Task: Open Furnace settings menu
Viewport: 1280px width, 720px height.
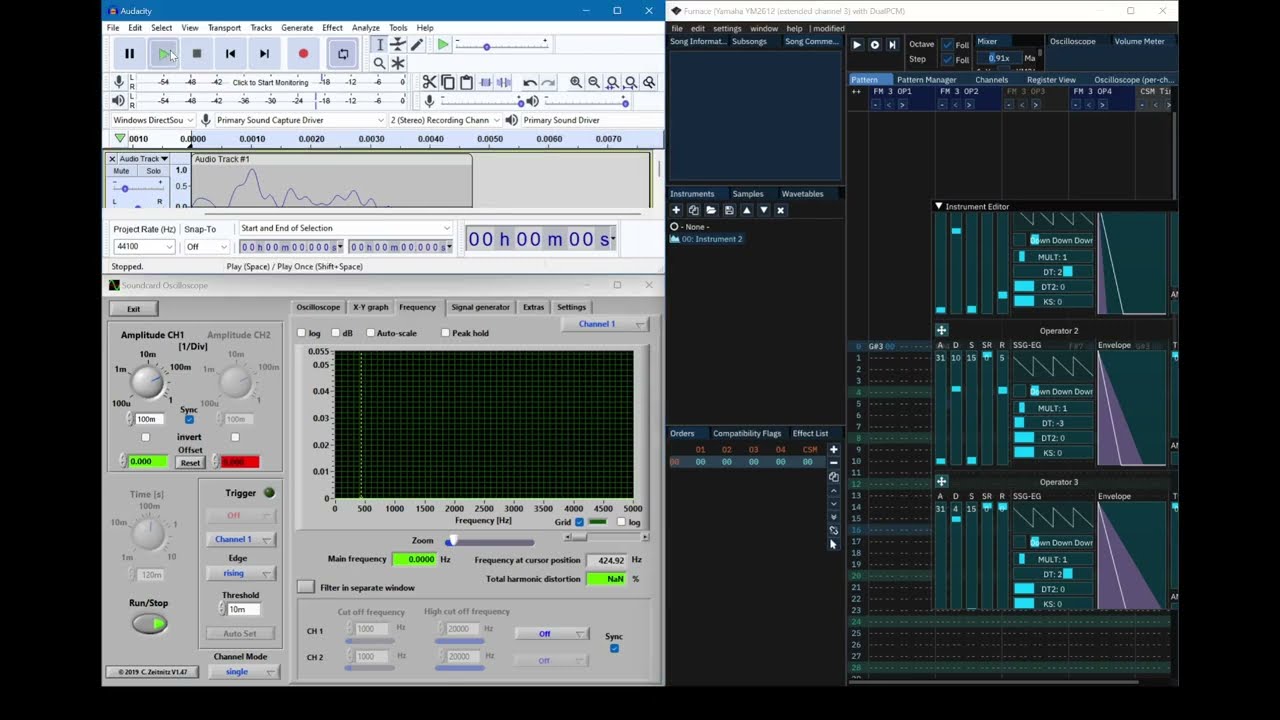Action: tap(727, 28)
